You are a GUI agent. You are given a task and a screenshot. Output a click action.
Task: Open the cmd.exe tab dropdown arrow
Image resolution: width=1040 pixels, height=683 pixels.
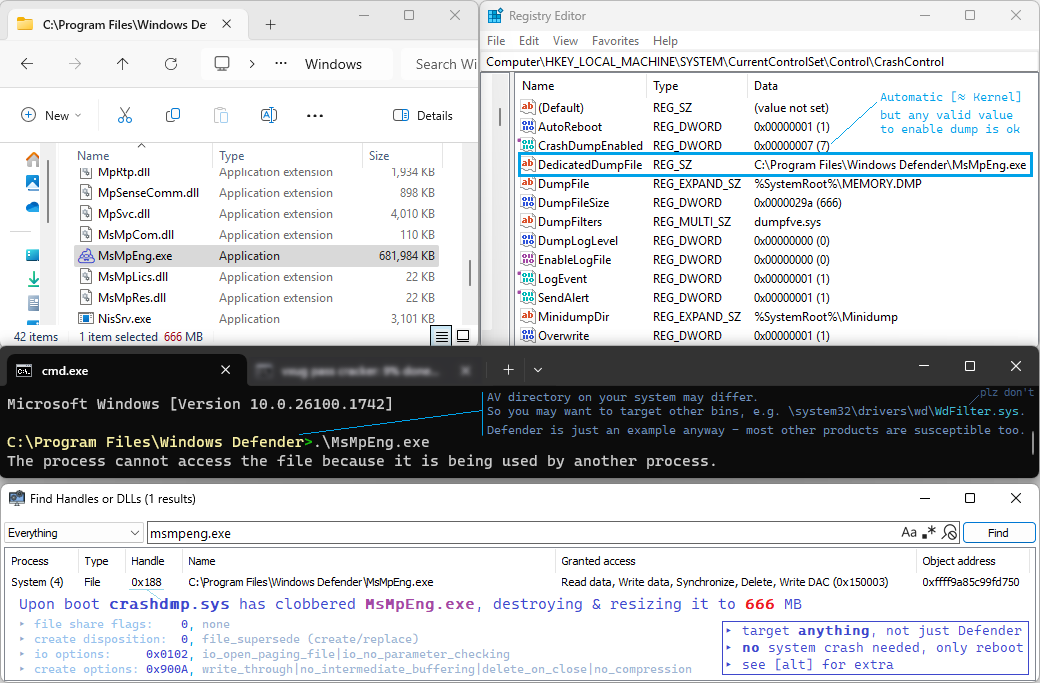pos(540,370)
